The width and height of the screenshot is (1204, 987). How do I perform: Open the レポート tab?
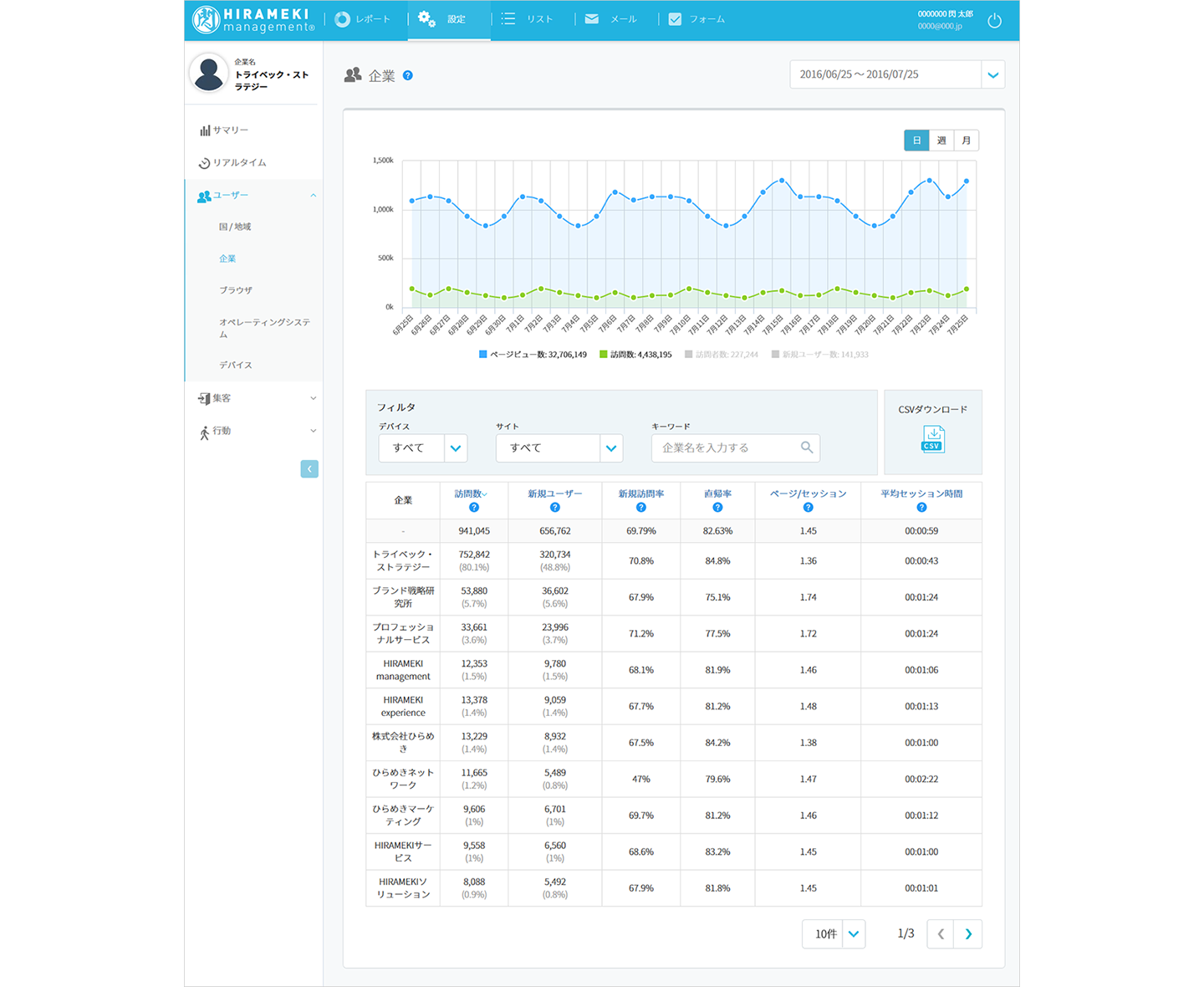[x=363, y=19]
